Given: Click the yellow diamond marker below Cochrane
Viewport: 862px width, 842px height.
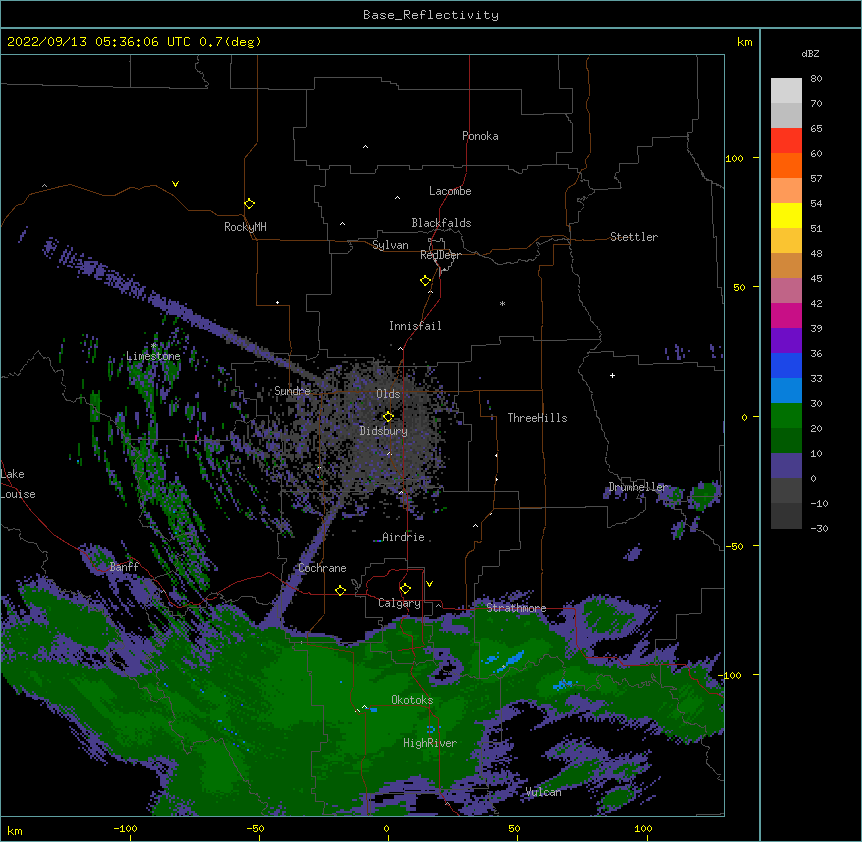Looking at the screenshot, I should (340, 590).
